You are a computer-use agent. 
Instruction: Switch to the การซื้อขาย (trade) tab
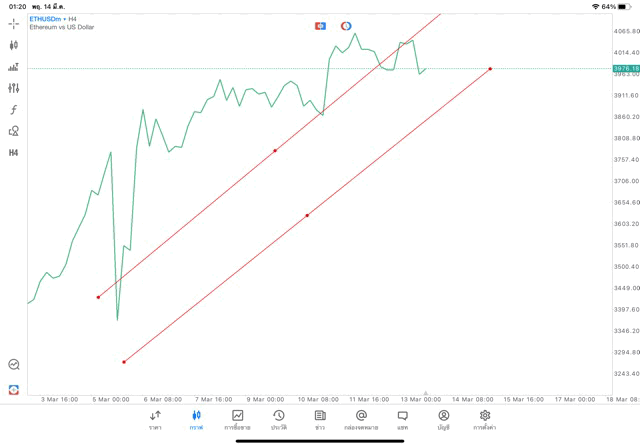point(237,418)
